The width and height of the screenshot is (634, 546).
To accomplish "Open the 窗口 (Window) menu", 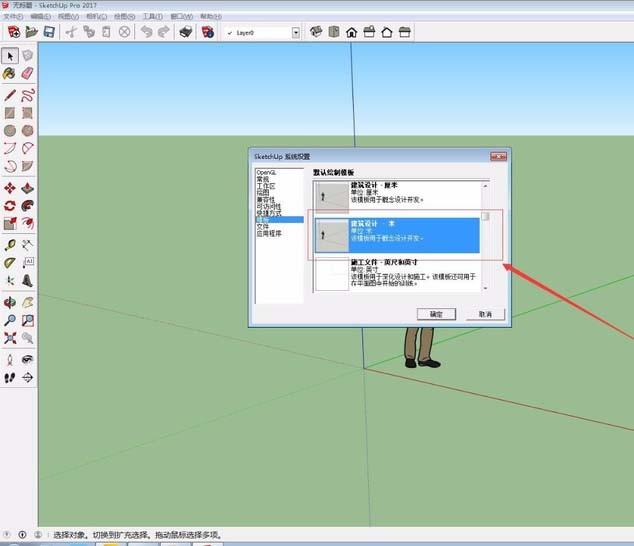I will [182, 17].
